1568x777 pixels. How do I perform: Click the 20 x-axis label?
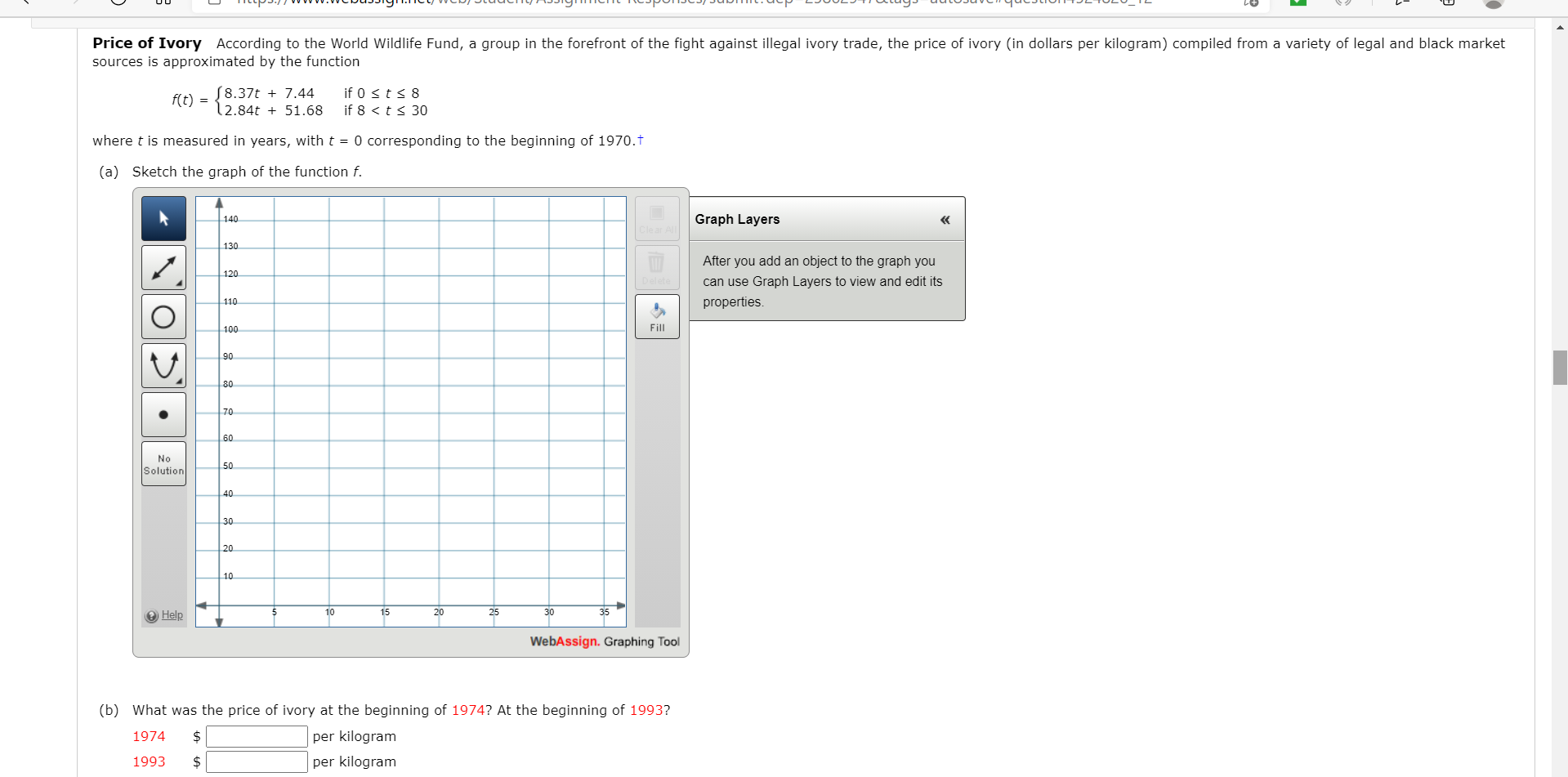(x=439, y=612)
